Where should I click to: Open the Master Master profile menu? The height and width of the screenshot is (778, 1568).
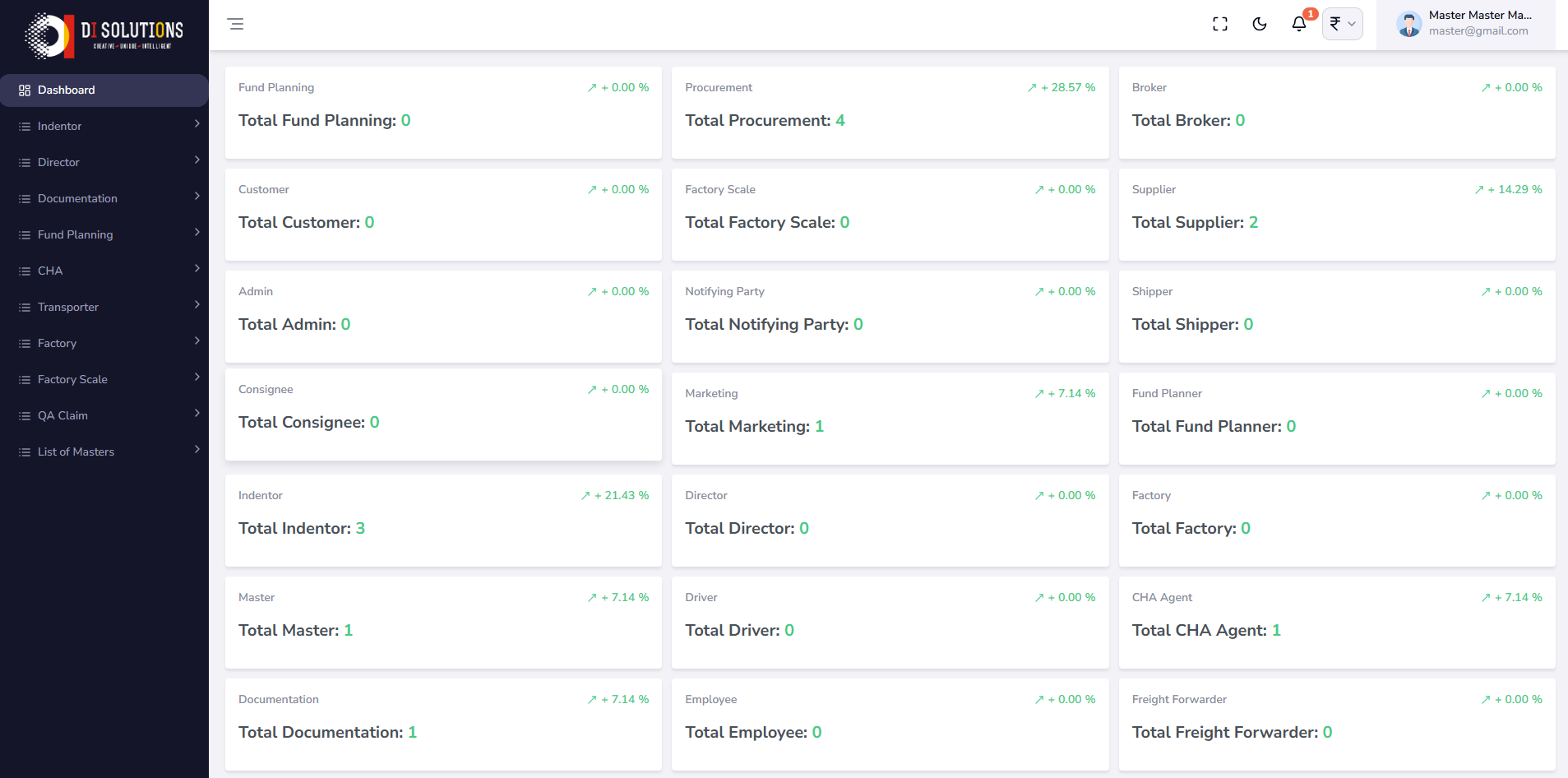pyautogui.click(x=1479, y=23)
